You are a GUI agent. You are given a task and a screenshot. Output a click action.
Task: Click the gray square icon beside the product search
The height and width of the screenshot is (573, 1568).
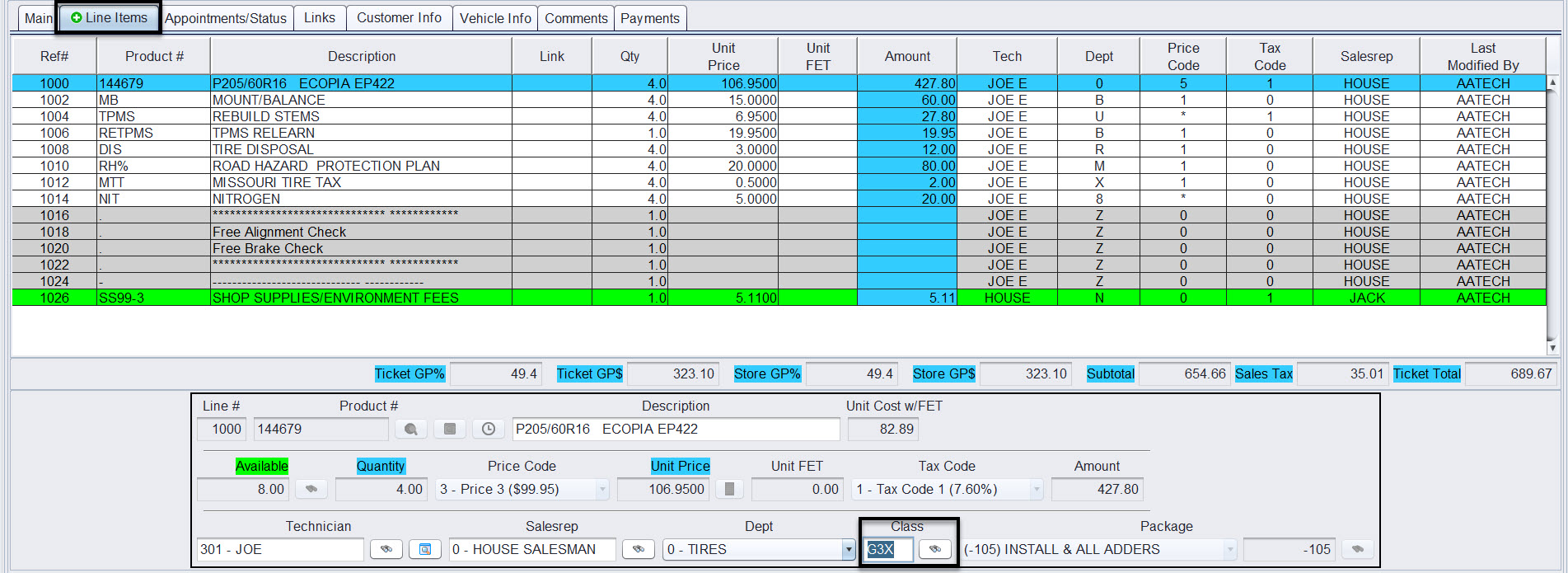(x=450, y=429)
